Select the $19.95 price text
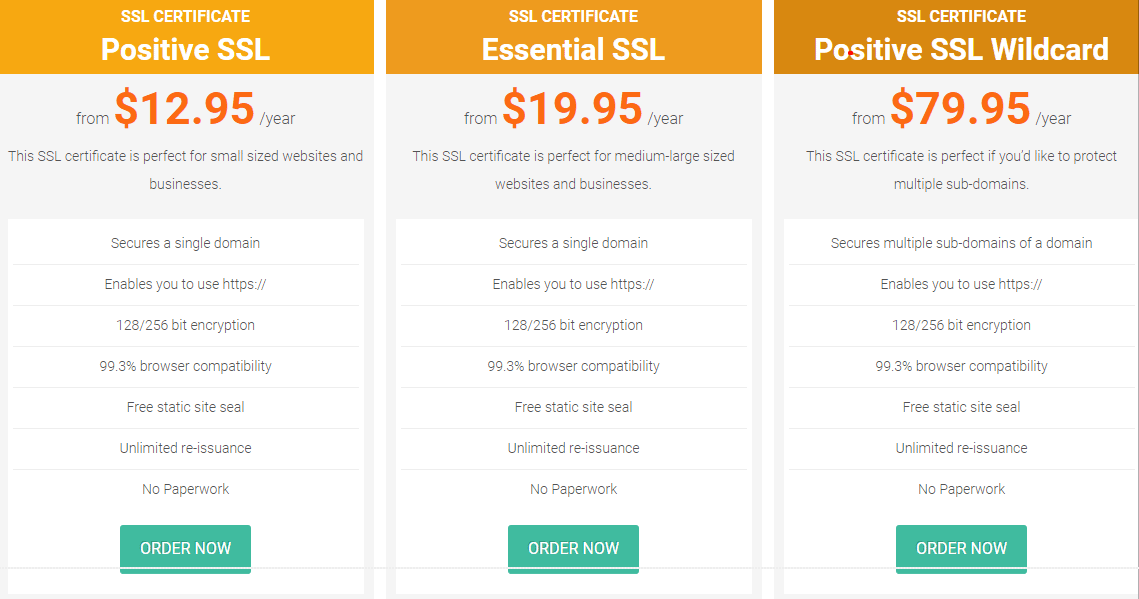 point(572,108)
